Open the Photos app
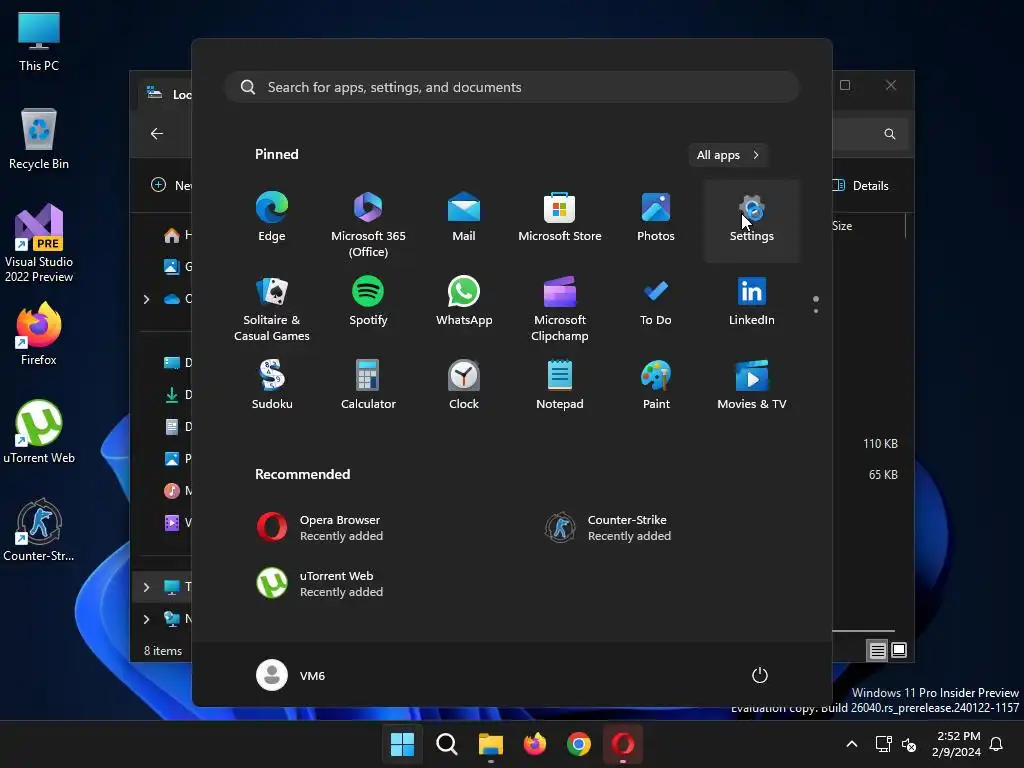The width and height of the screenshot is (1024, 768). [656, 219]
